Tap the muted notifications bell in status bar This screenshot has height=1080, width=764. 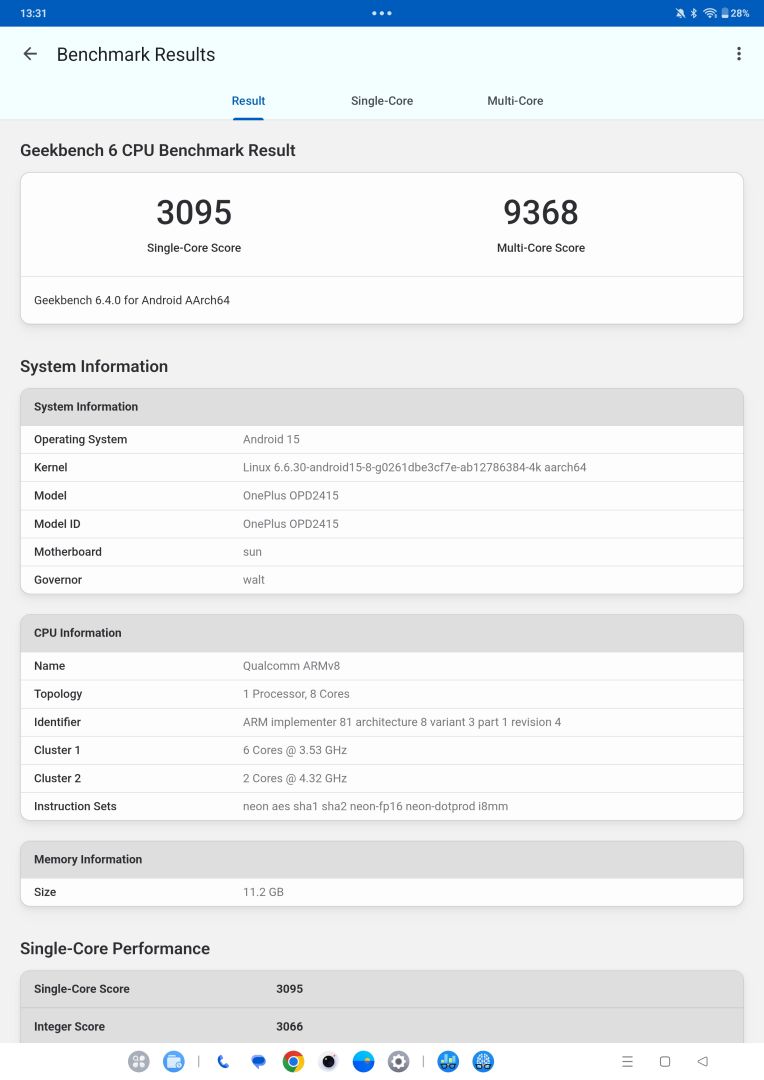(x=680, y=13)
